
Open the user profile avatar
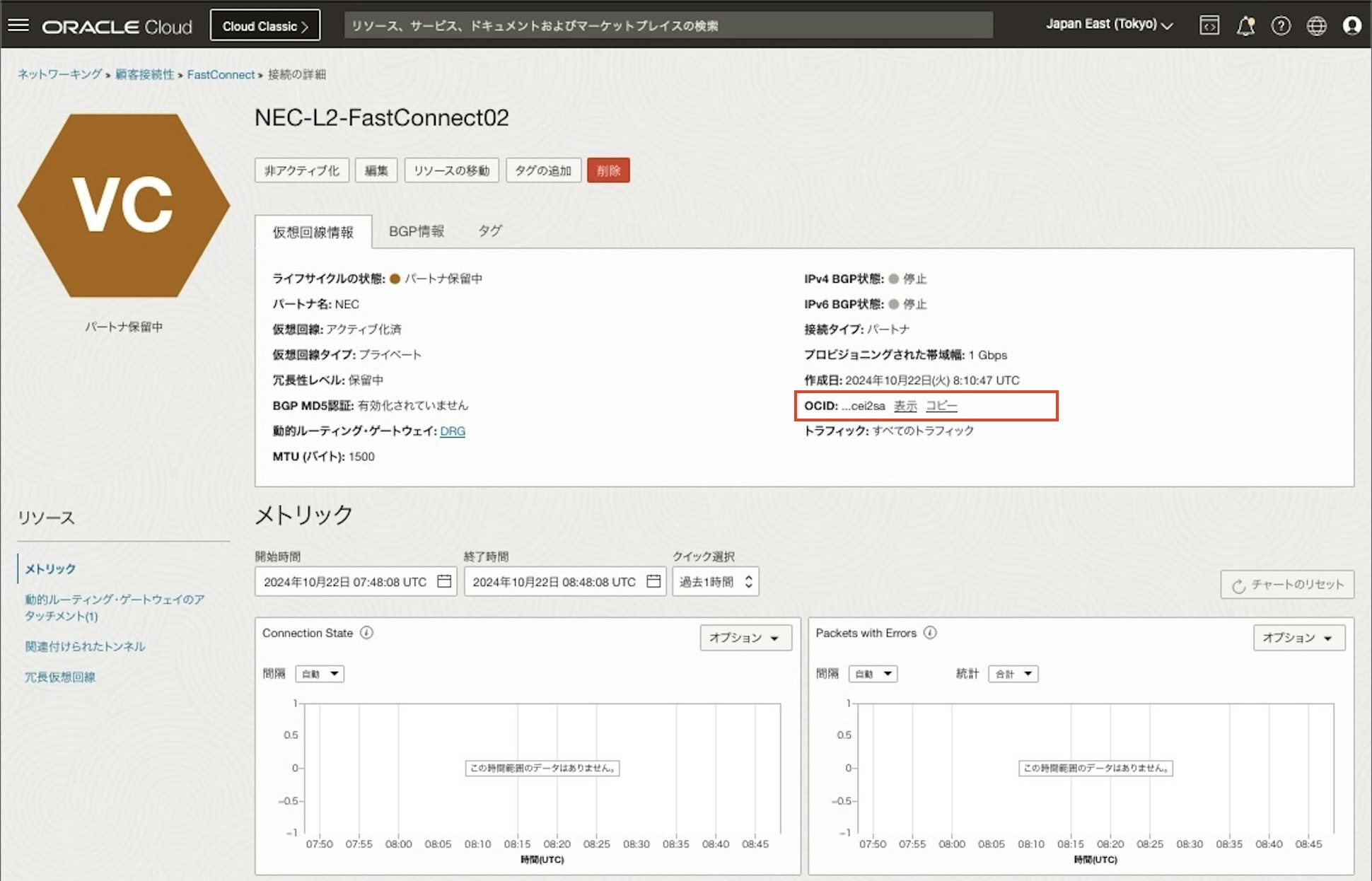1351,25
